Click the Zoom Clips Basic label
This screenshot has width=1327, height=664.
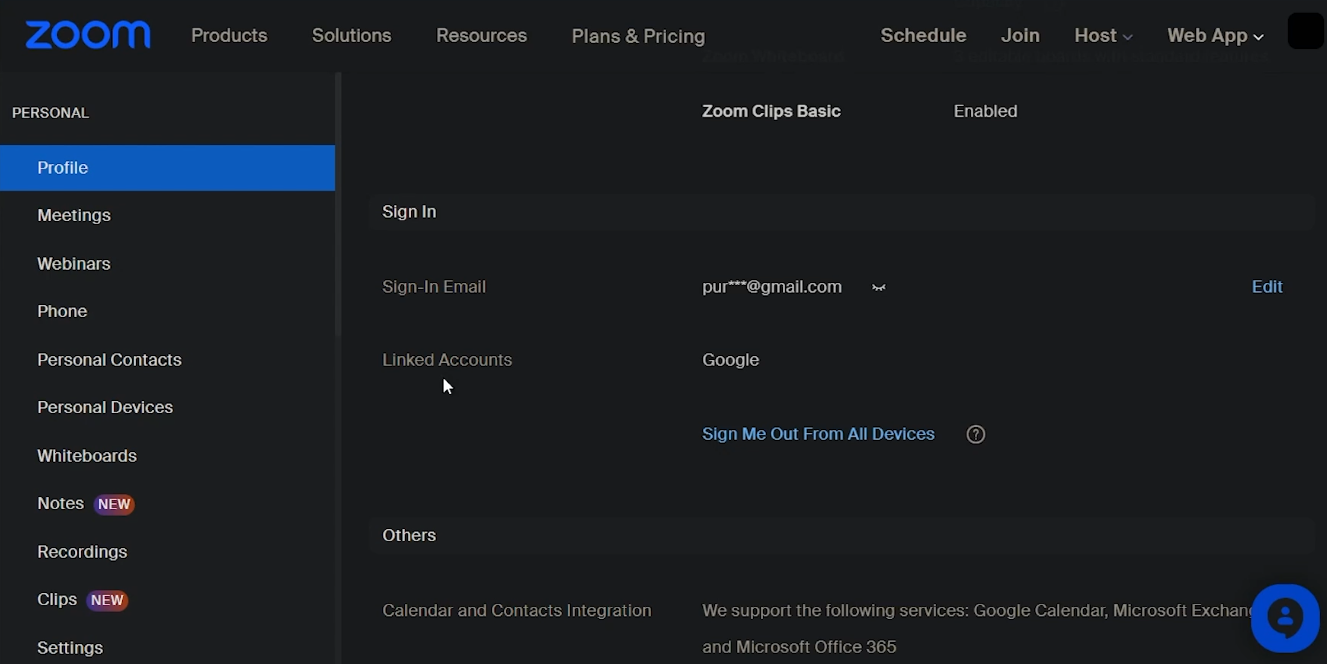tap(771, 111)
